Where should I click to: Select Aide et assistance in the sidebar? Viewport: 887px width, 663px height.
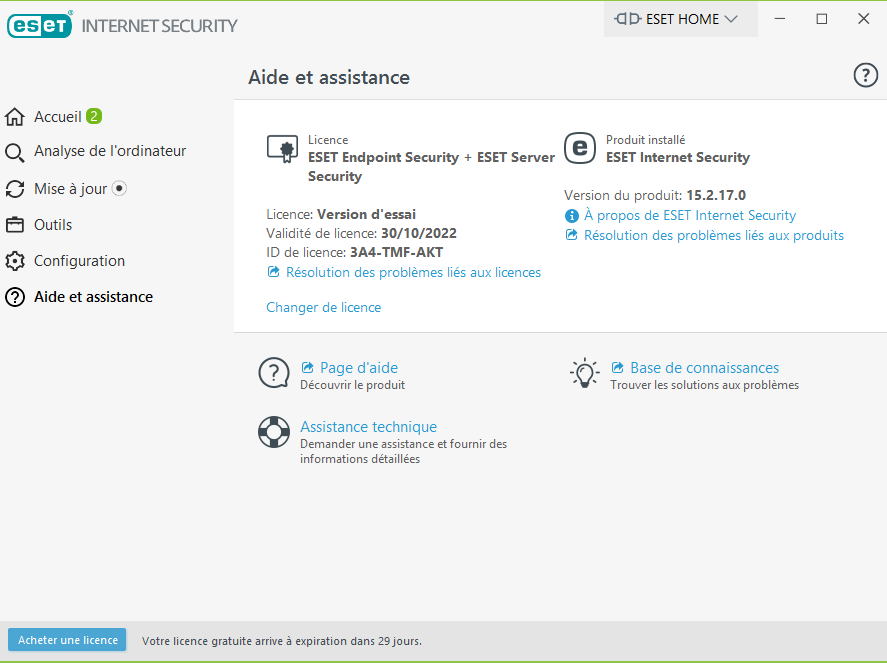93,297
